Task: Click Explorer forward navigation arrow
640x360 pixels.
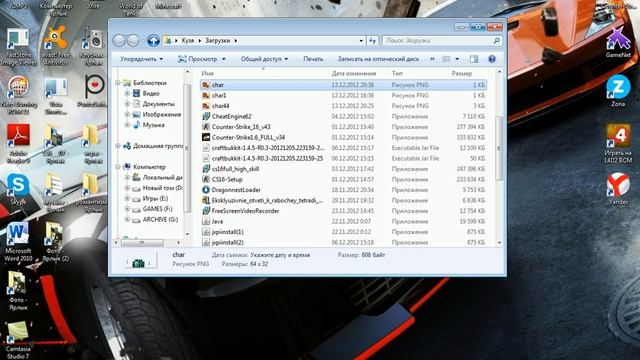Action: tap(133, 40)
